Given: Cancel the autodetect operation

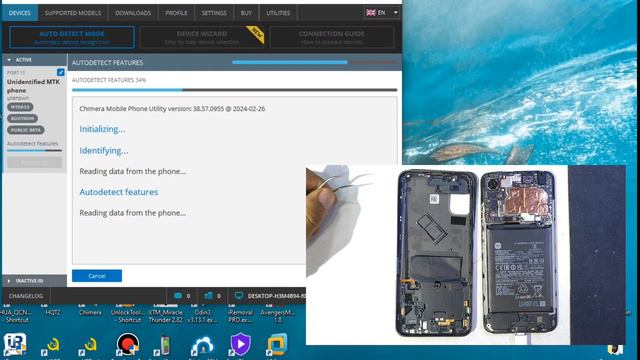Looking at the screenshot, I should 97,276.
